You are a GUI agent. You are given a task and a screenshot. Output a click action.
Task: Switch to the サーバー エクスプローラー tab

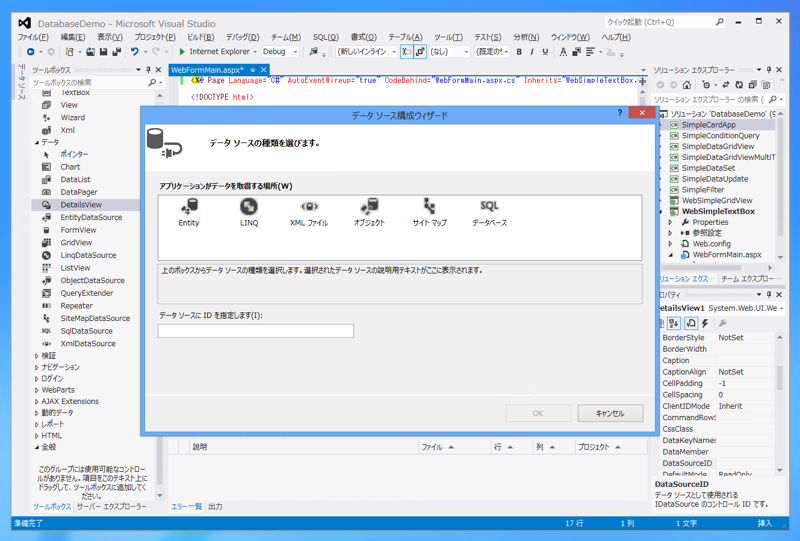(112, 506)
